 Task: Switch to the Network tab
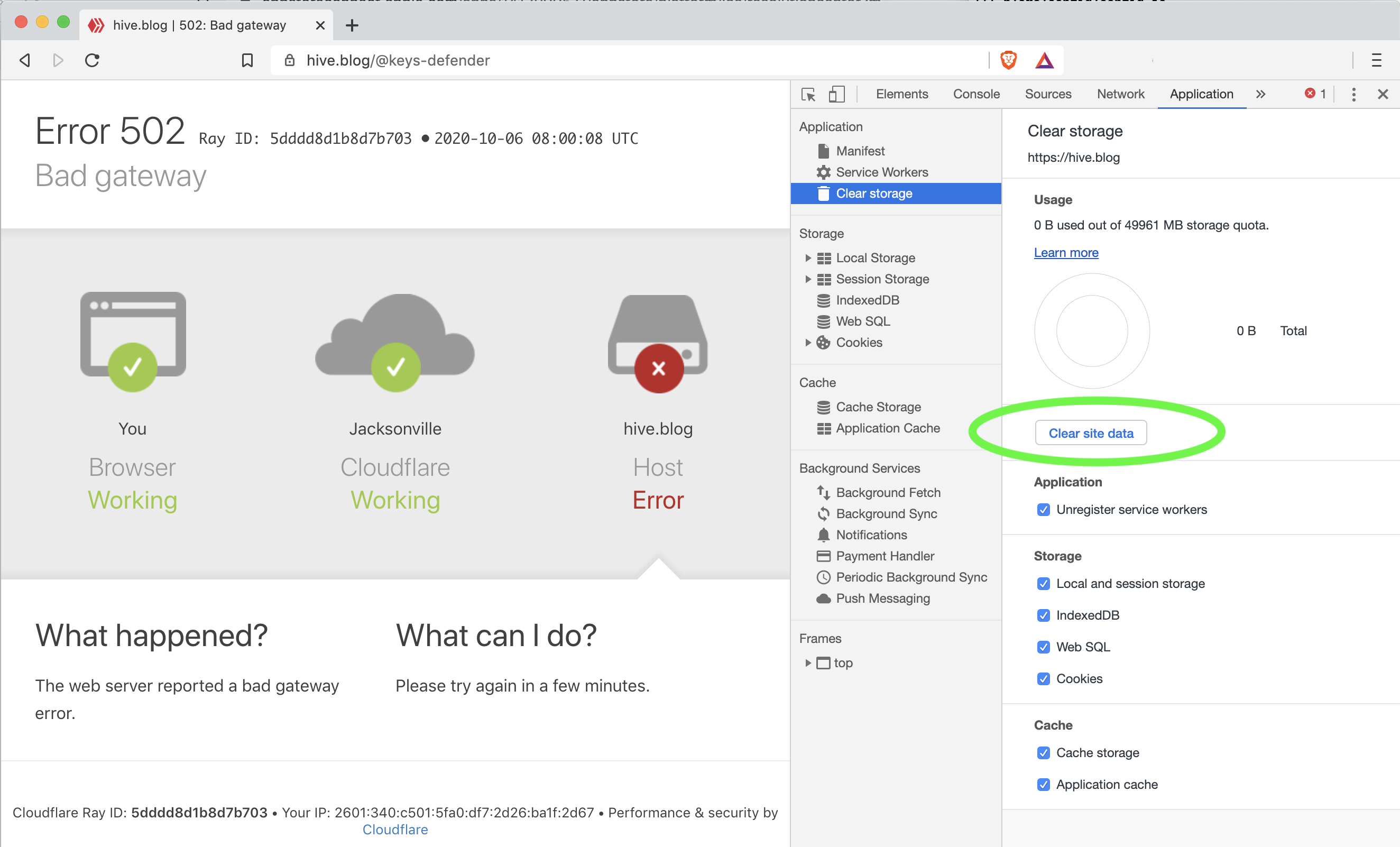click(x=1120, y=94)
